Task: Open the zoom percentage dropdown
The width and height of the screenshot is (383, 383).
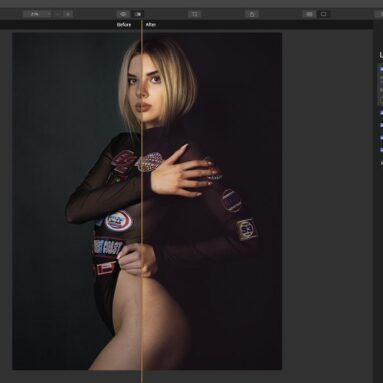Action: click(x=37, y=14)
